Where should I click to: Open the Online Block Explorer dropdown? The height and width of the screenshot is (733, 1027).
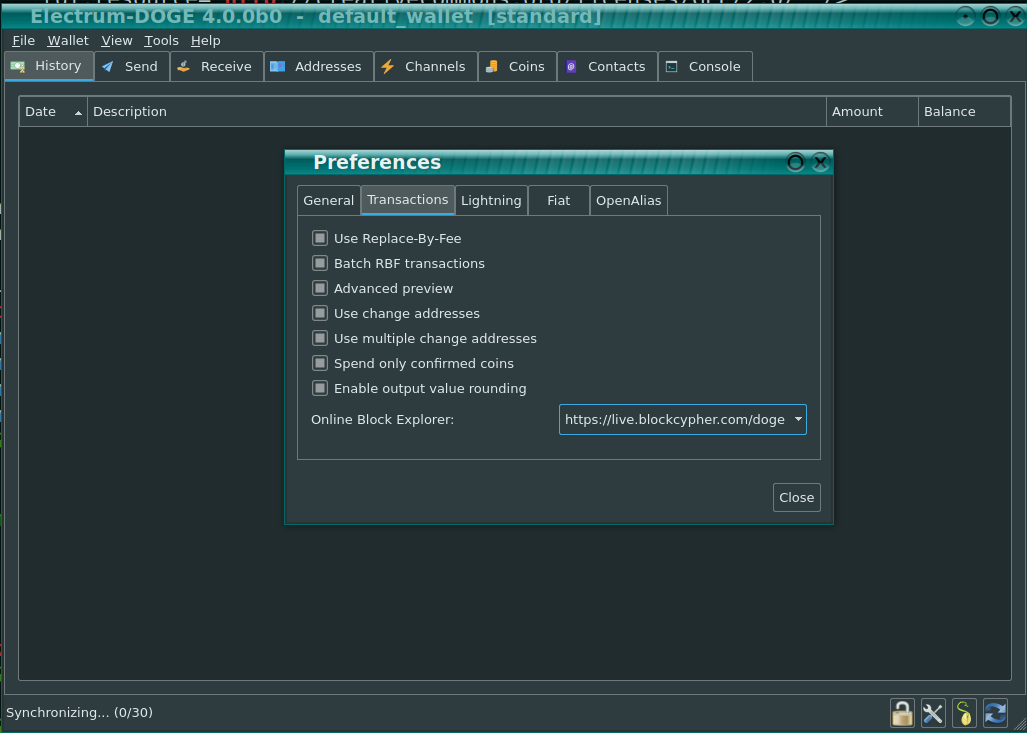[682, 420]
